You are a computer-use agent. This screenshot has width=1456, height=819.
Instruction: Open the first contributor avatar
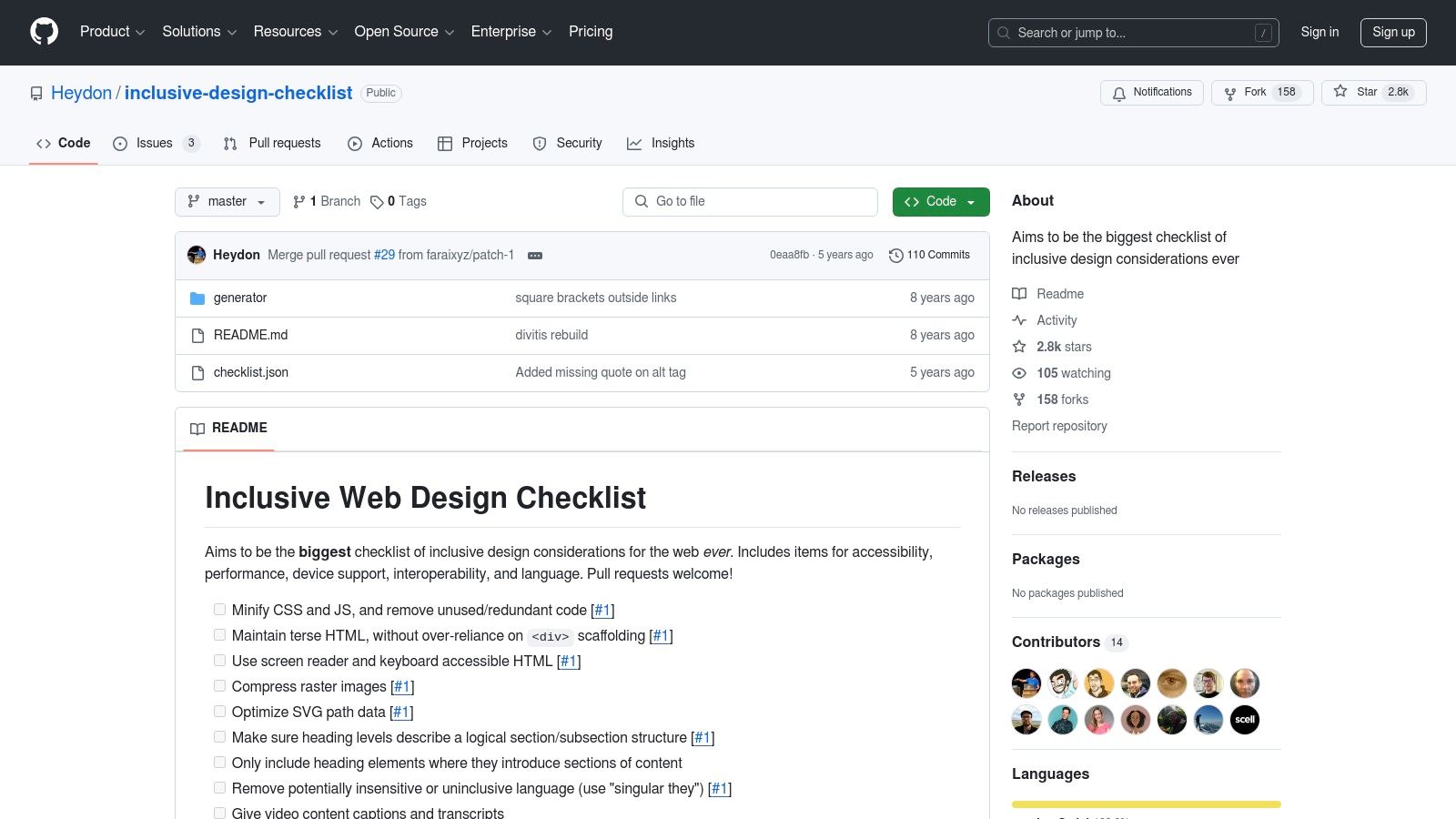1026,683
